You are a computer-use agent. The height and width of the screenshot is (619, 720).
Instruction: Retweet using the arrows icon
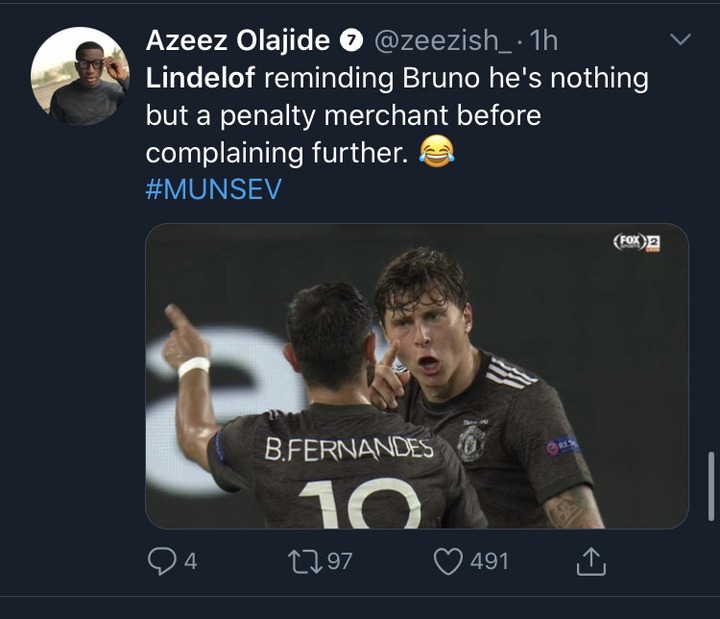[304, 562]
